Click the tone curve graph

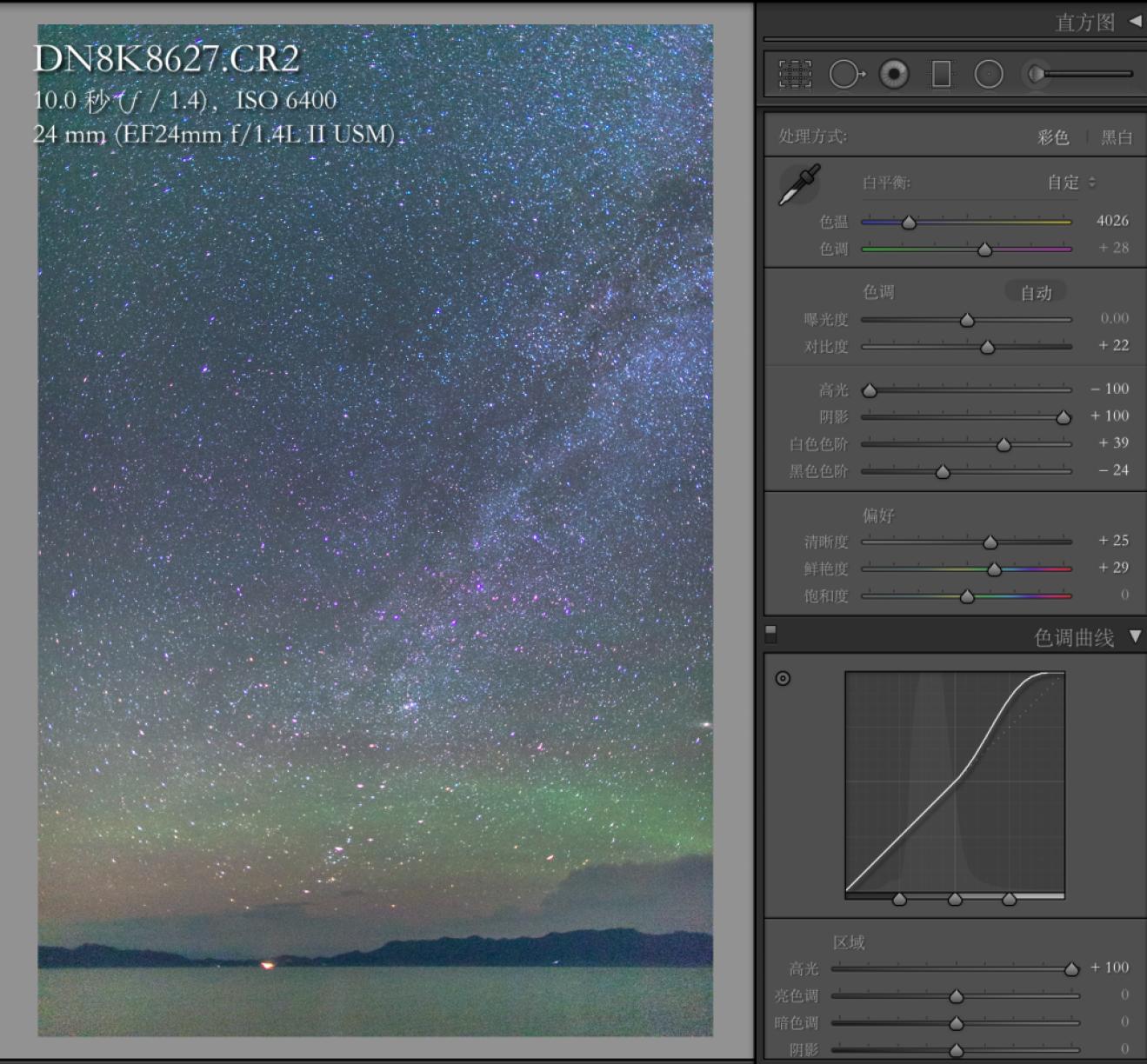(x=955, y=781)
